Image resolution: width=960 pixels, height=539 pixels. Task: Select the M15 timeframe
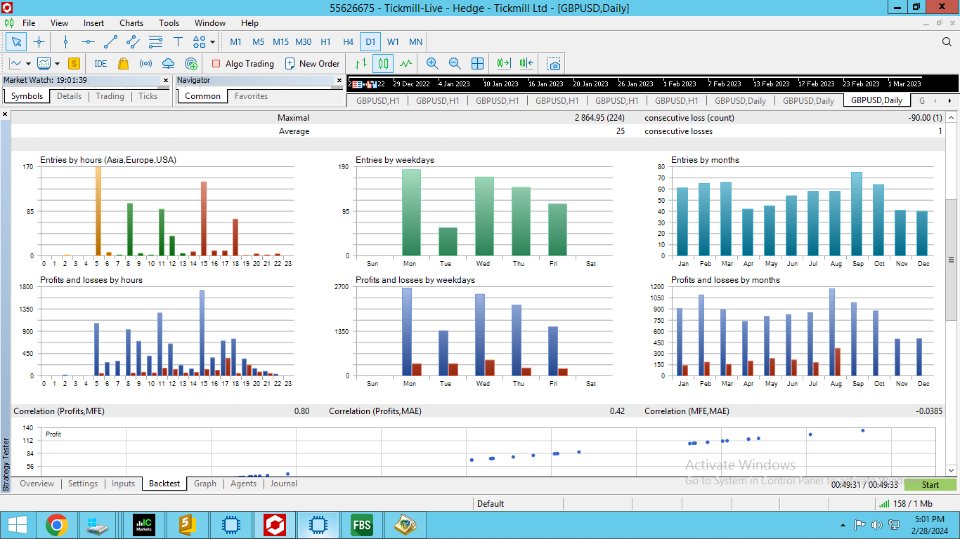[280, 42]
